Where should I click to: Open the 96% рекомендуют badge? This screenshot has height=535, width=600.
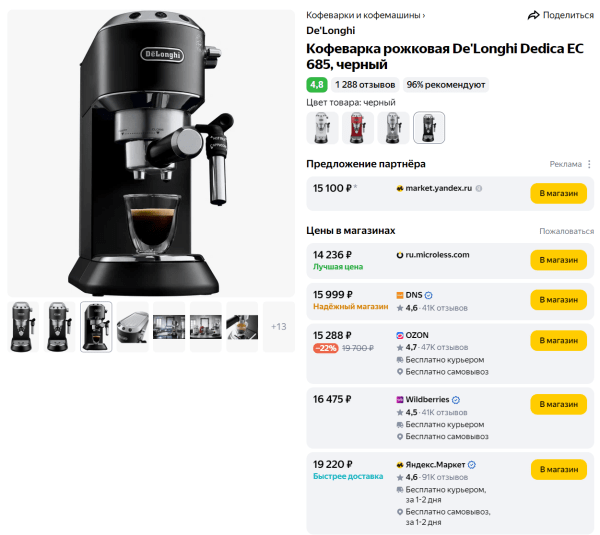(446, 85)
